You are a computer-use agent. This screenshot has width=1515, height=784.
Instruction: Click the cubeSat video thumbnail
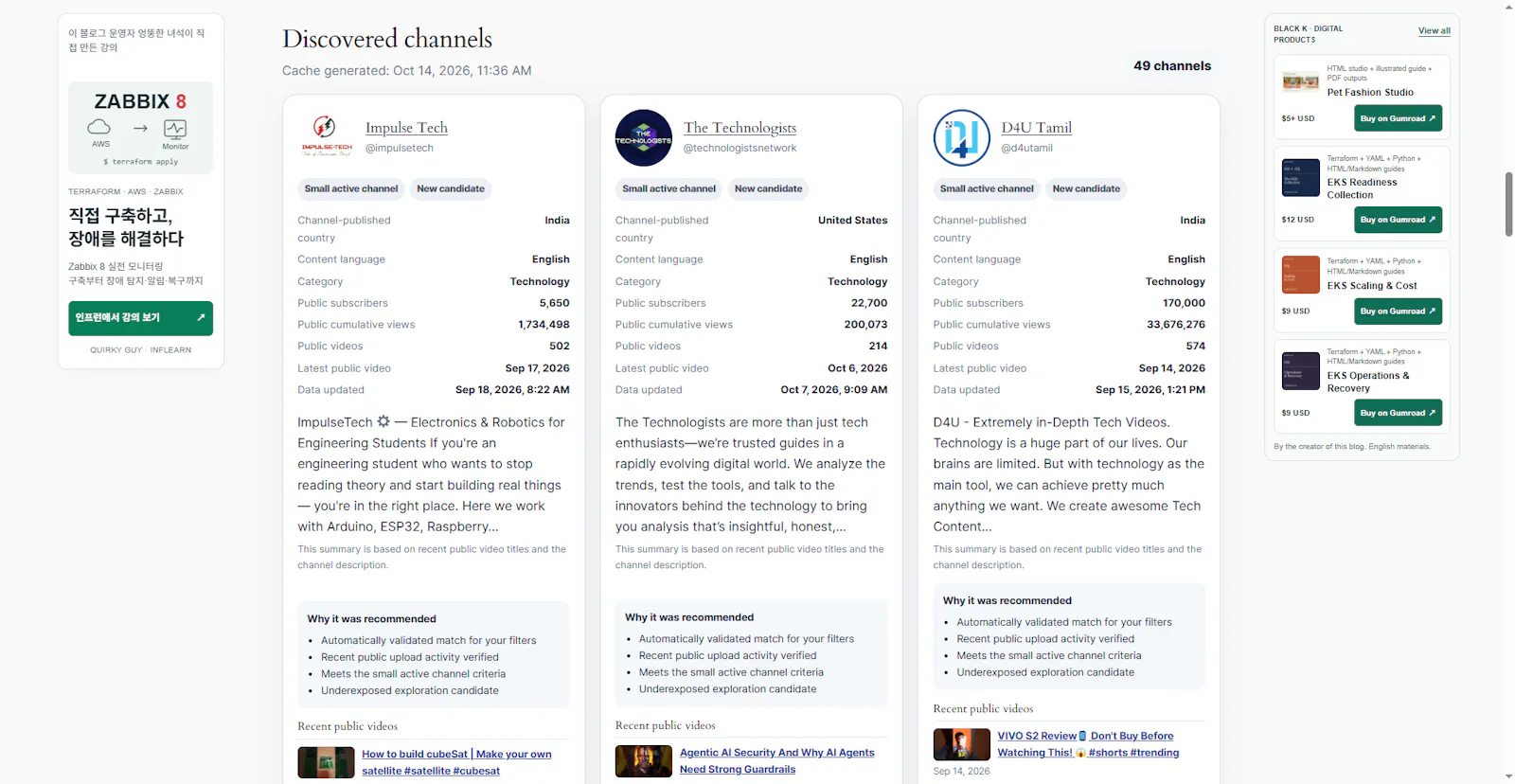326,762
